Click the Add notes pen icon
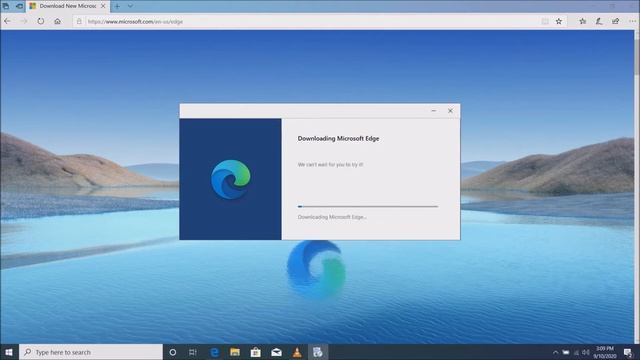 (599, 21)
